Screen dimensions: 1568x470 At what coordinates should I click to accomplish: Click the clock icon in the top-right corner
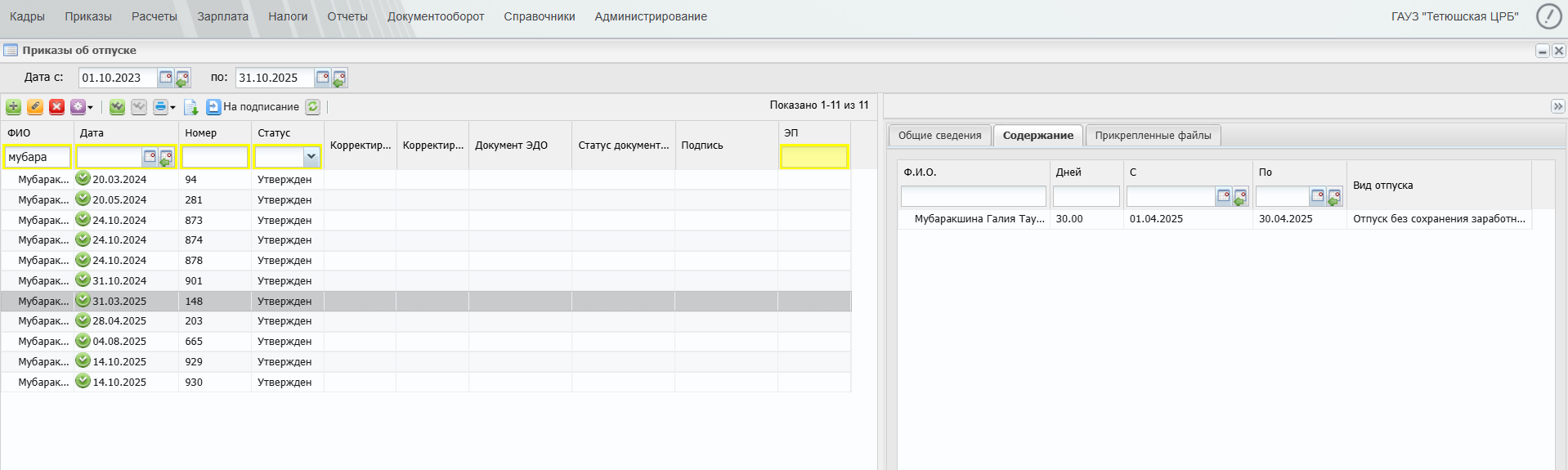click(x=1548, y=16)
